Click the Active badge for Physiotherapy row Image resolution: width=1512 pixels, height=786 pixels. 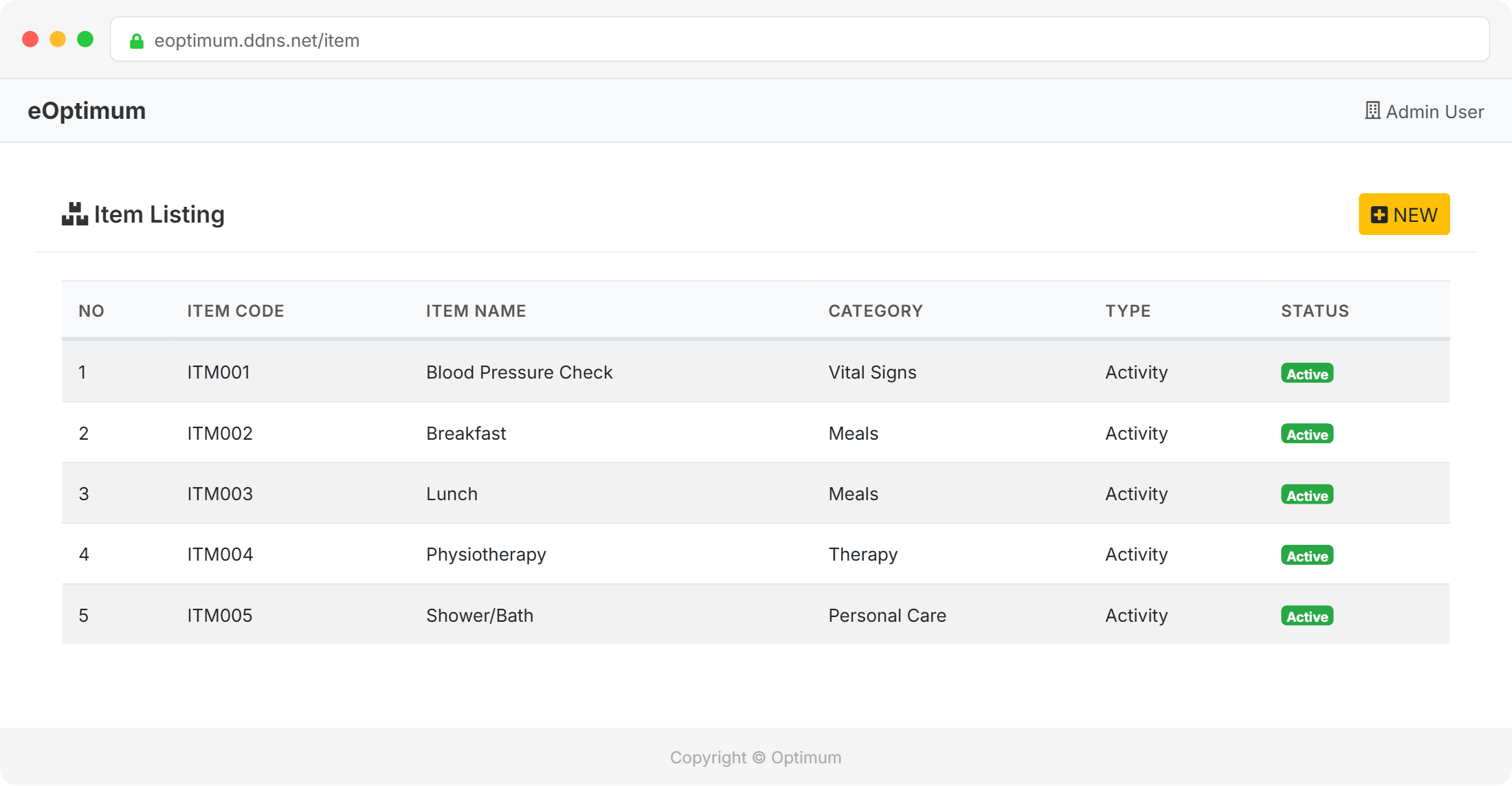pyautogui.click(x=1307, y=556)
